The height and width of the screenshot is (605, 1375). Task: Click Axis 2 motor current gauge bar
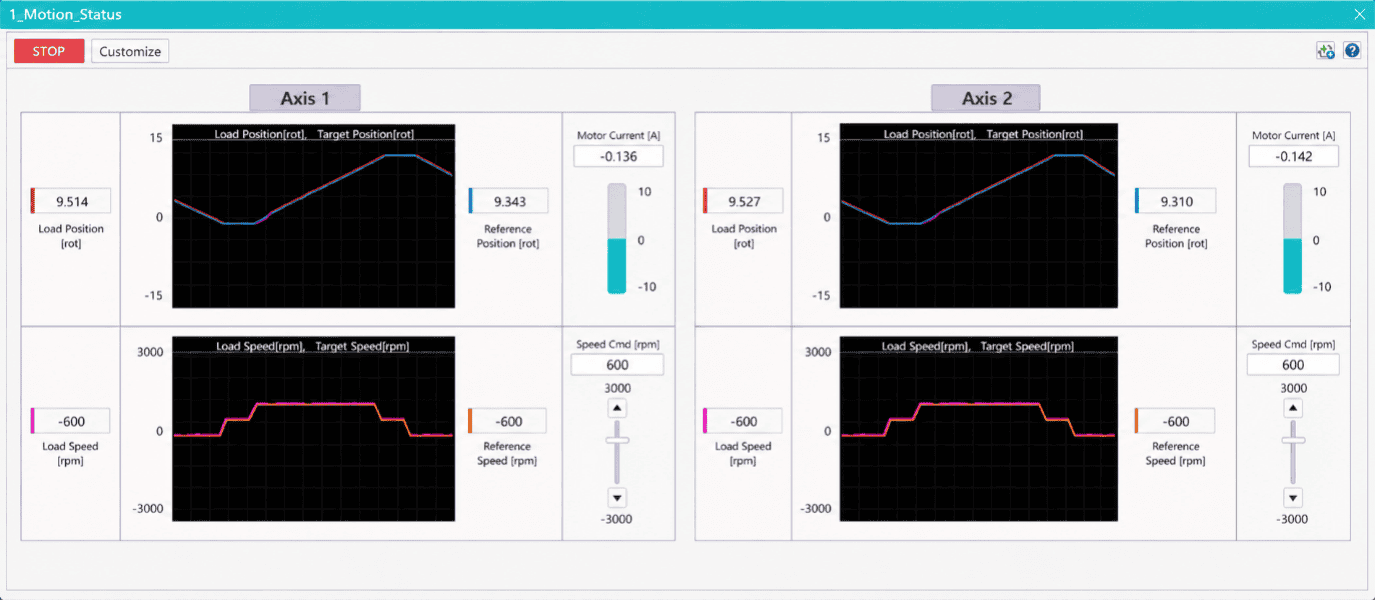pos(1293,238)
